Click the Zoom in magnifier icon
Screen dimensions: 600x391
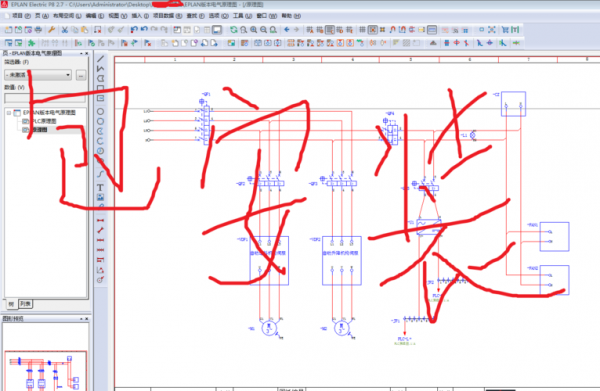(253, 29)
